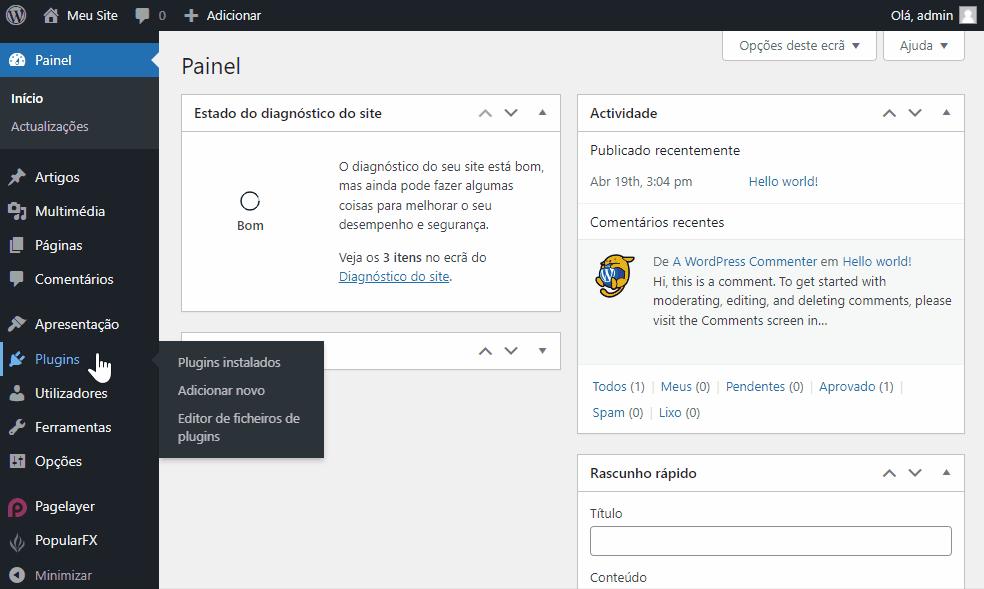984x589 pixels.
Task: Click the PopularFX flame icon
Action: (x=17, y=541)
